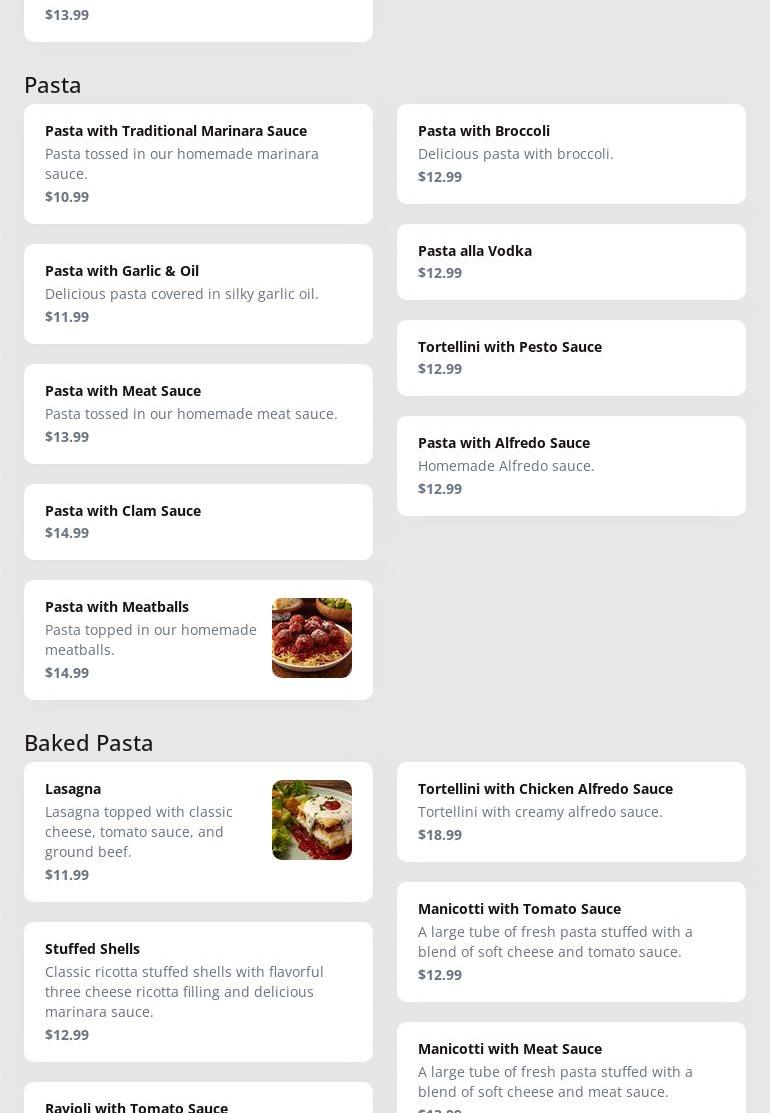View the Lasagna dish image
Viewport: 770px width, 1113px height.
click(312, 820)
